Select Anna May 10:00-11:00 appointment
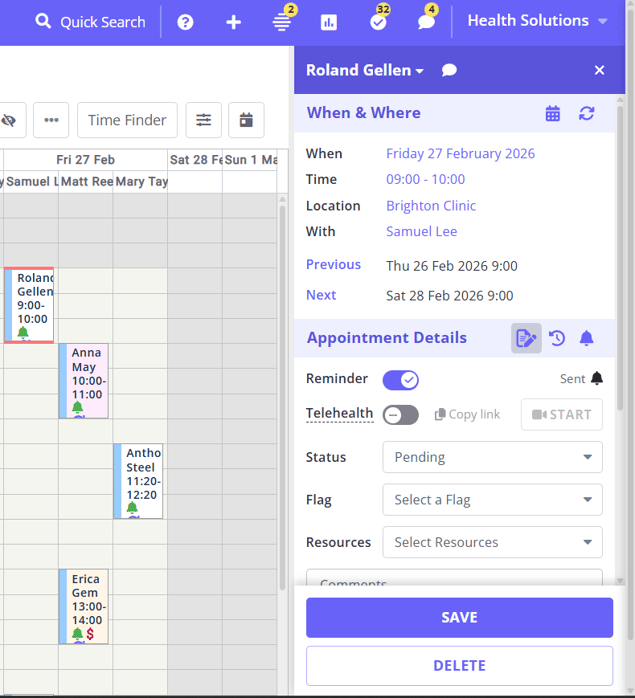Screen dimensions: 635x698 [85, 380]
